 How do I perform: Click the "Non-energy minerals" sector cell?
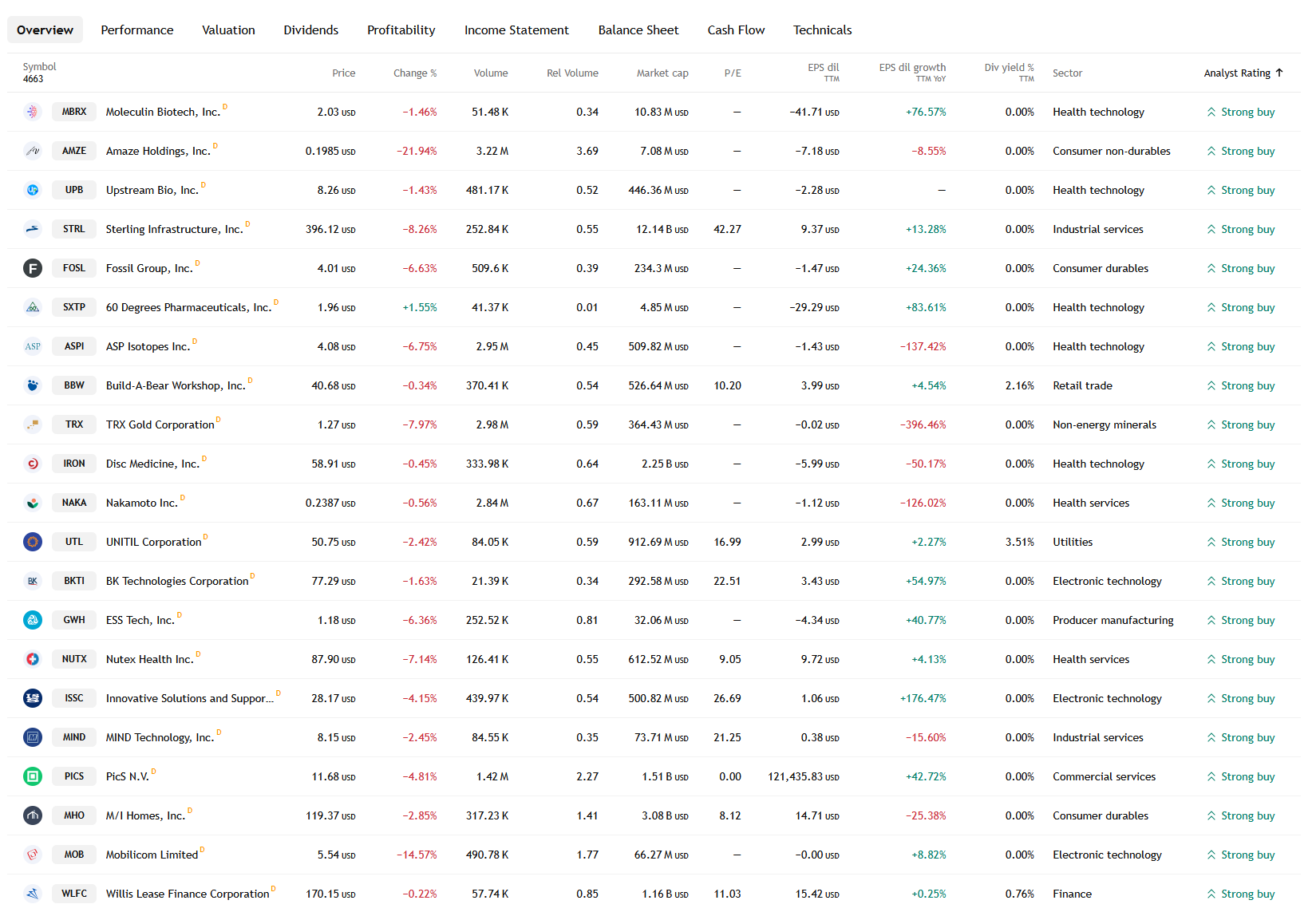point(1105,424)
